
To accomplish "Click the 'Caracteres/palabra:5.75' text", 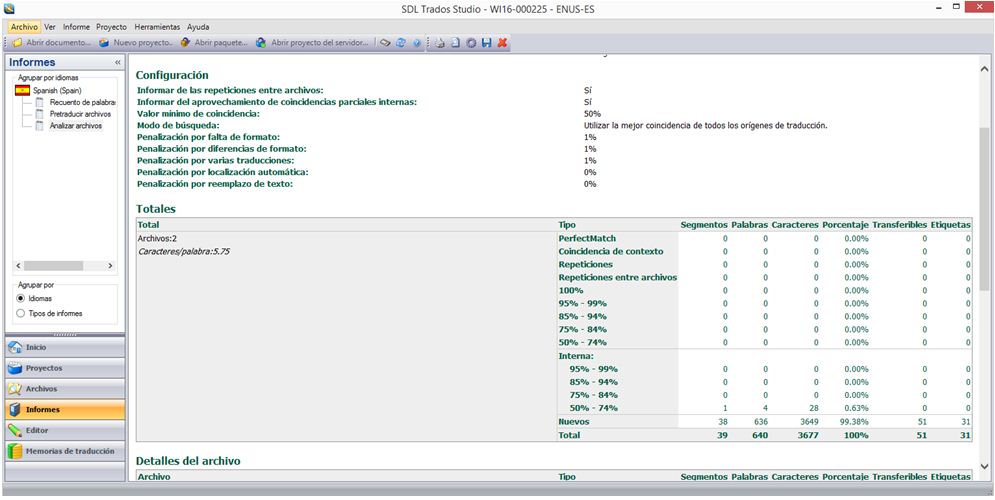I will [183, 252].
